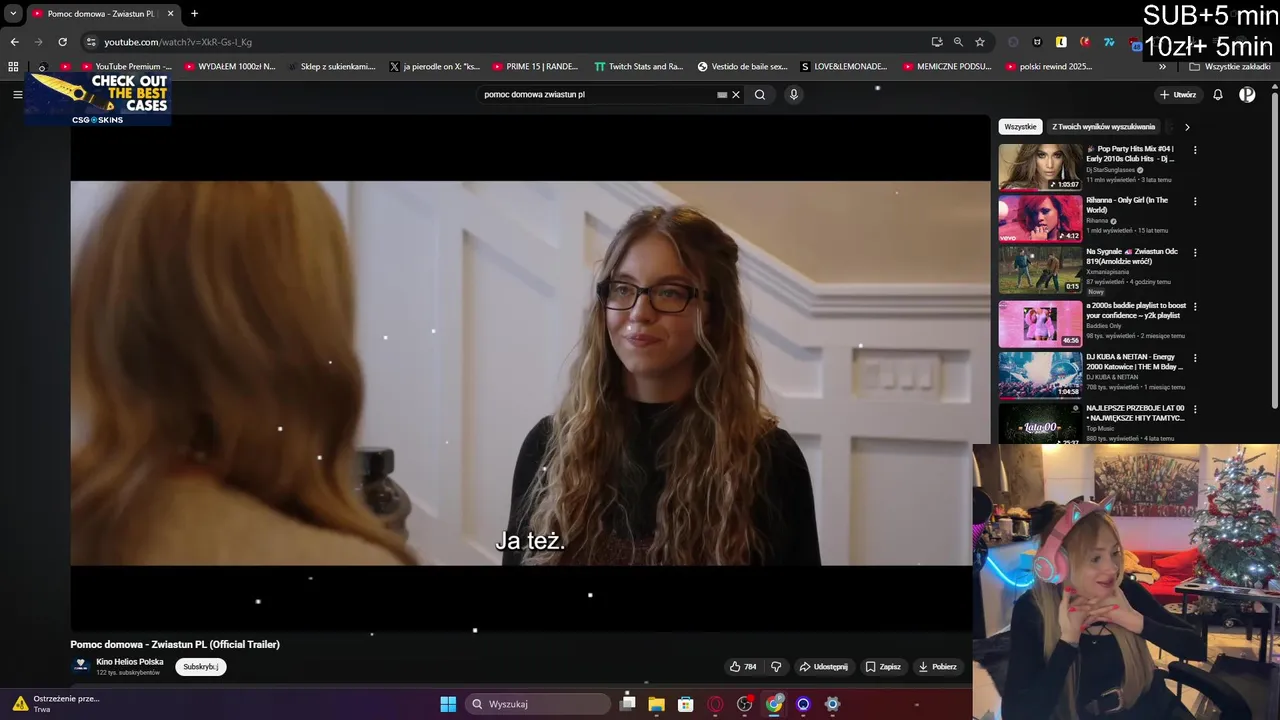The height and width of the screenshot is (720, 1280).
Task: Open a new browser tab
Action: click(x=194, y=14)
